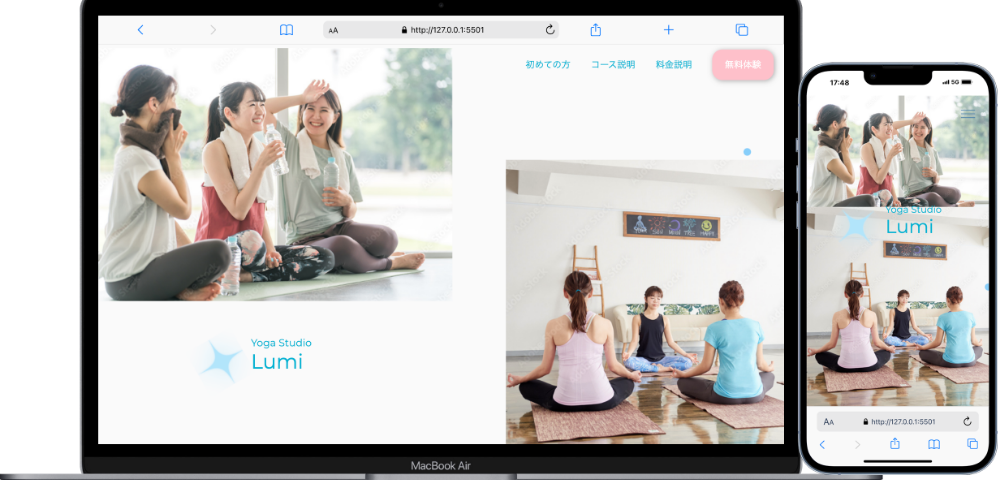The width and height of the screenshot is (1000, 480).
Task: Show tab overview in the MacBook browser
Action: pyautogui.click(x=742, y=30)
